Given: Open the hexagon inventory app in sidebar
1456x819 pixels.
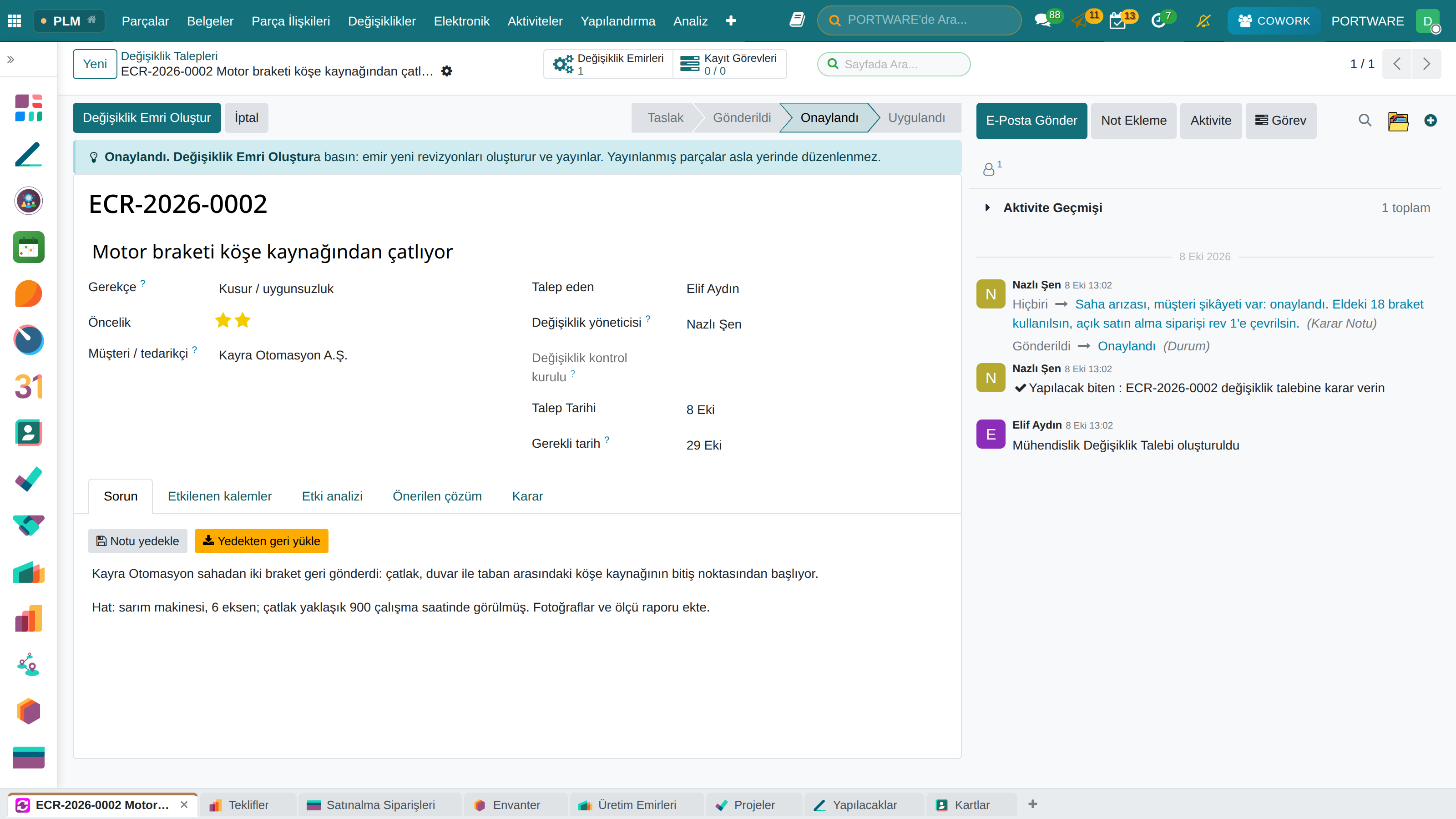Looking at the screenshot, I should click(x=28, y=712).
